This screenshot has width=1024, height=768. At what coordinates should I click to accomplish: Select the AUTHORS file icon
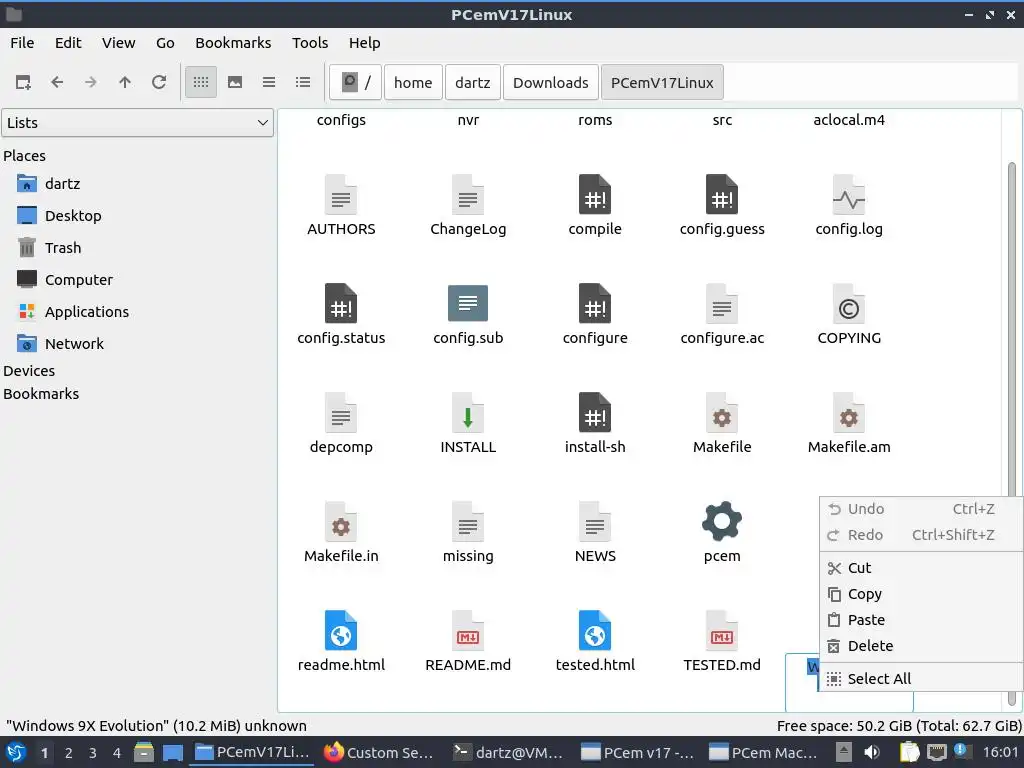341,195
